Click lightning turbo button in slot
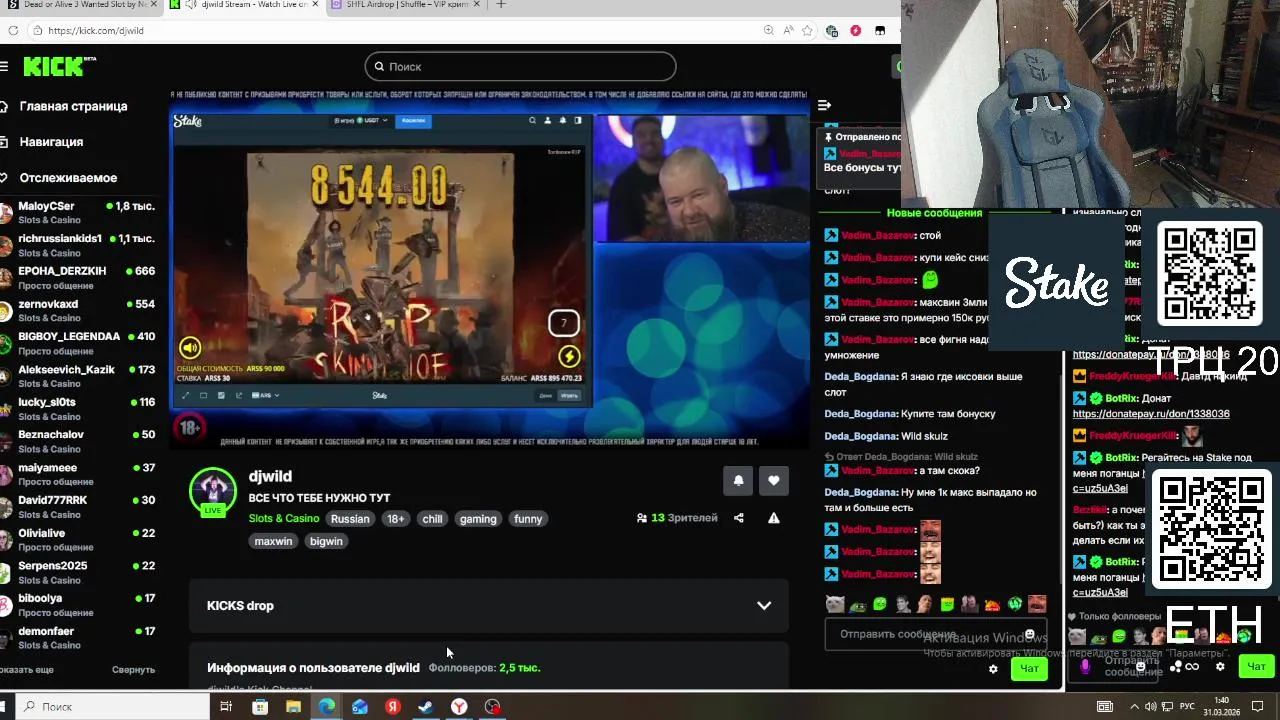This screenshot has width=1280, height=720. [569, 356]
